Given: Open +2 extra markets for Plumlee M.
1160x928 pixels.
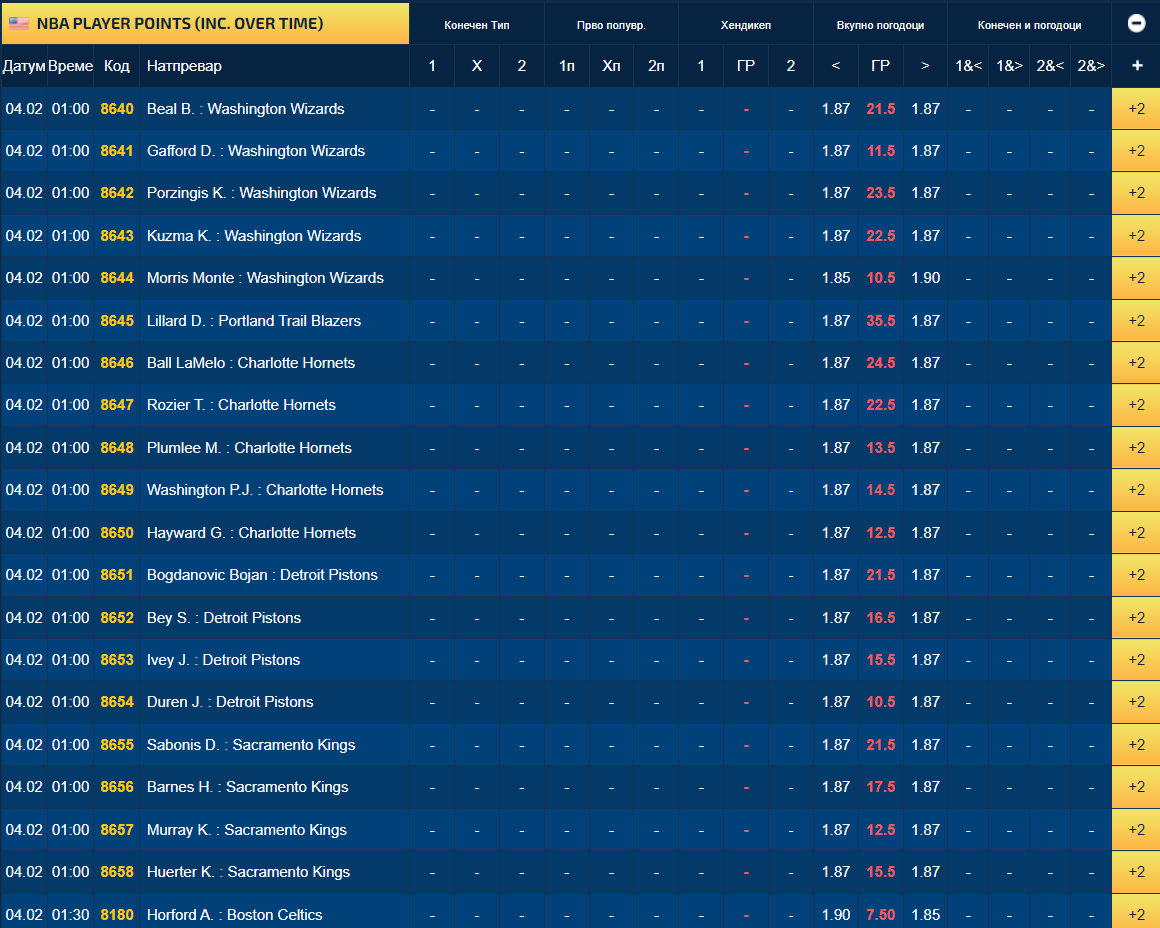Looking at the screenshot, I should coord(1136,448).
